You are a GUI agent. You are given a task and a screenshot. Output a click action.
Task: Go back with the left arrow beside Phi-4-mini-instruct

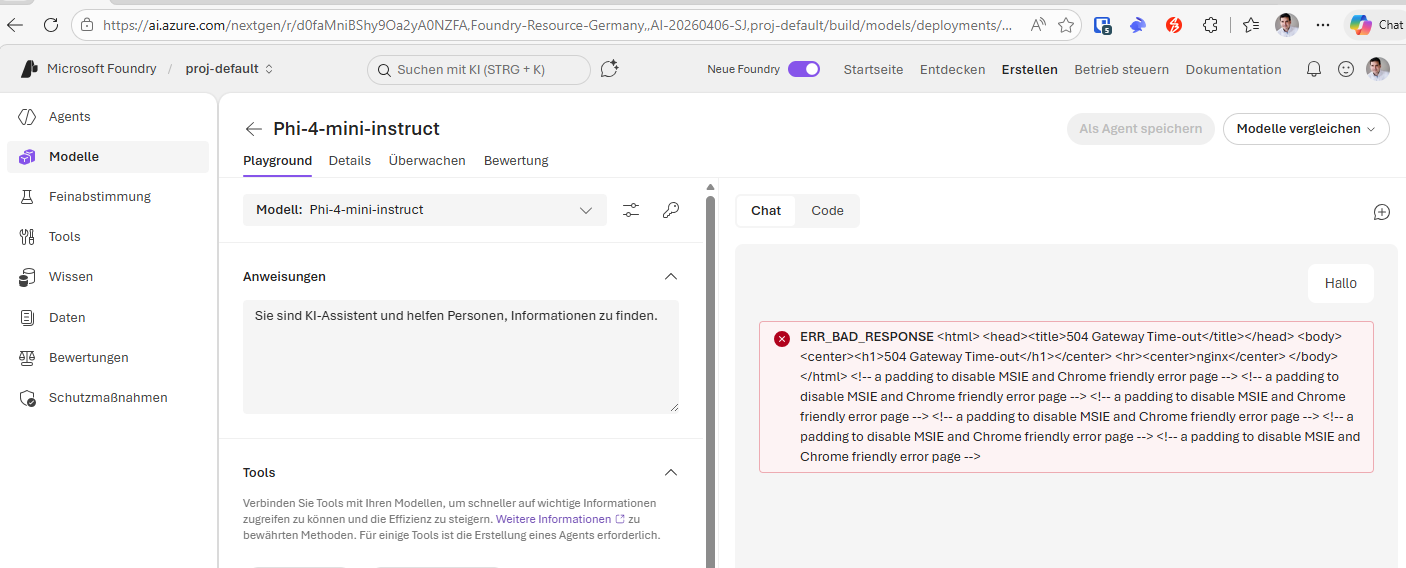[x=253, y=129]
